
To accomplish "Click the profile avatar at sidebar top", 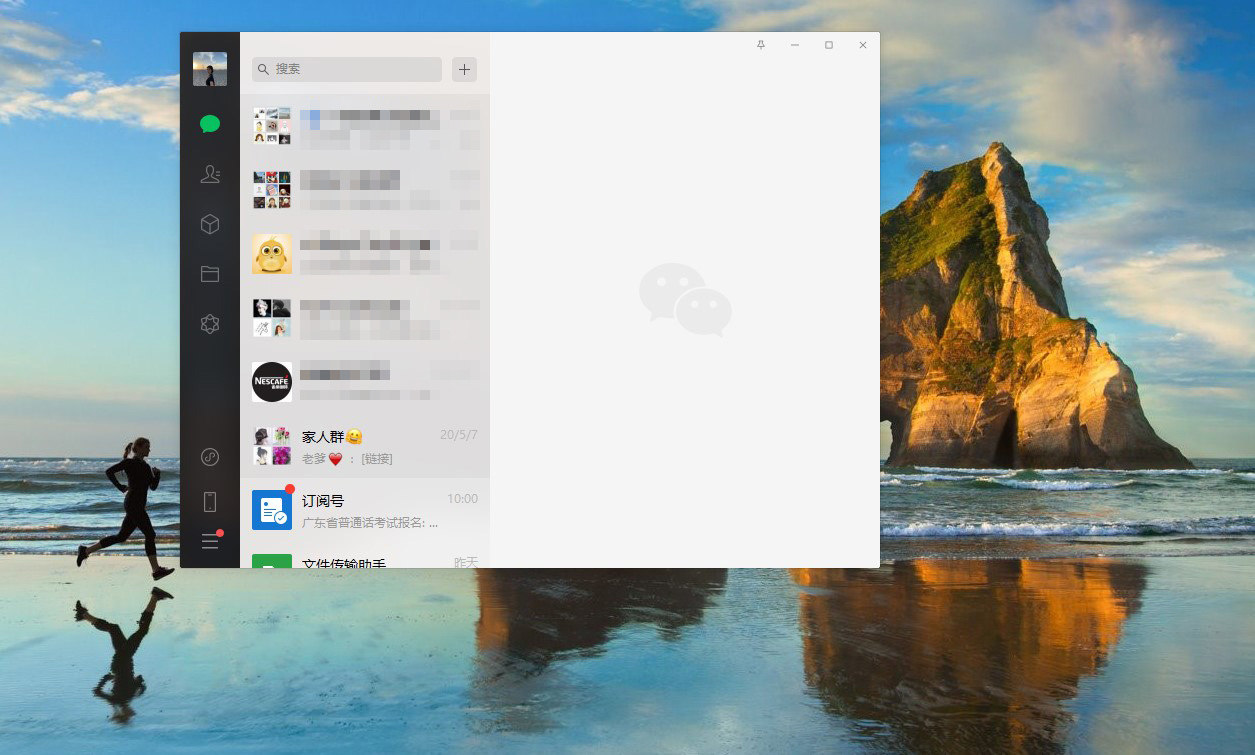I will 210,69.
